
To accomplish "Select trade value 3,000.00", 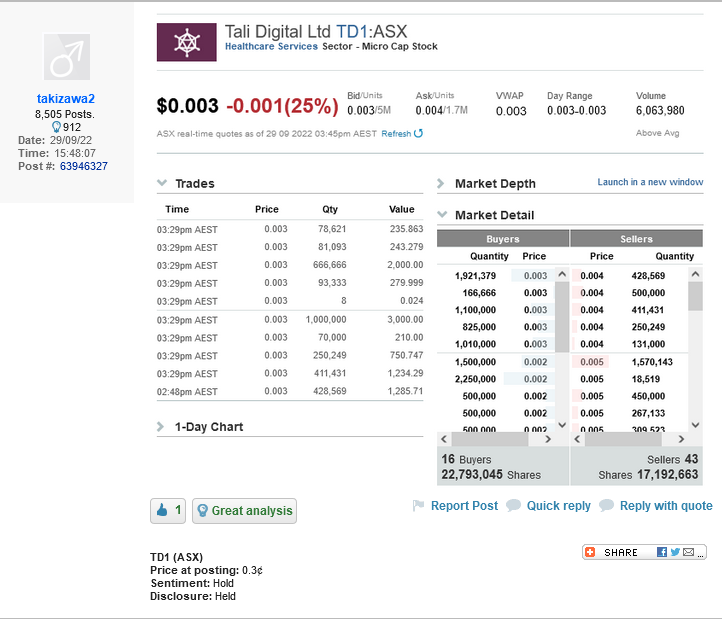I will pos(405,320).
